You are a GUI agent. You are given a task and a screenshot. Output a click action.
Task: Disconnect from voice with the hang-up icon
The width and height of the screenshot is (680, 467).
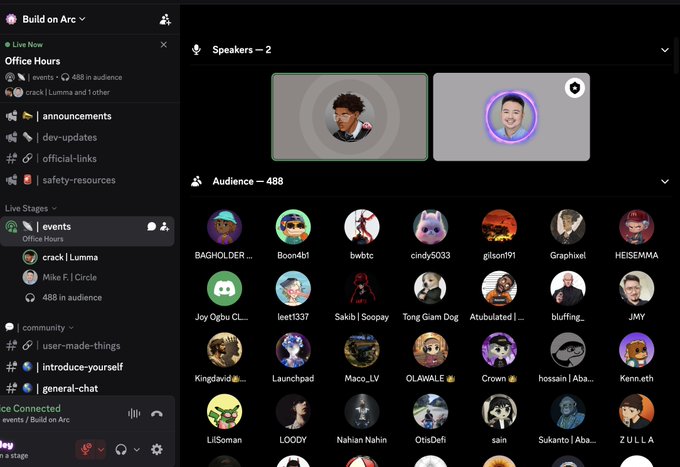[x=157, y=414]
